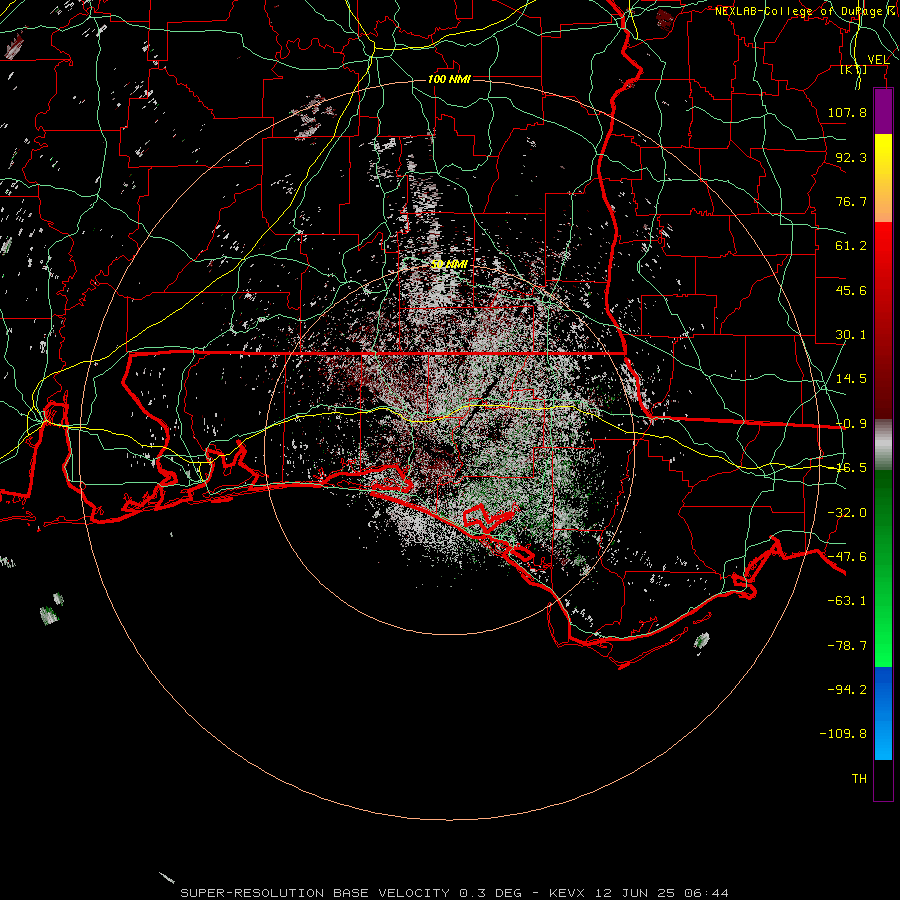Click the 92.3 value on velocity scale
This screenshot has width=900, height=900.
851,157
